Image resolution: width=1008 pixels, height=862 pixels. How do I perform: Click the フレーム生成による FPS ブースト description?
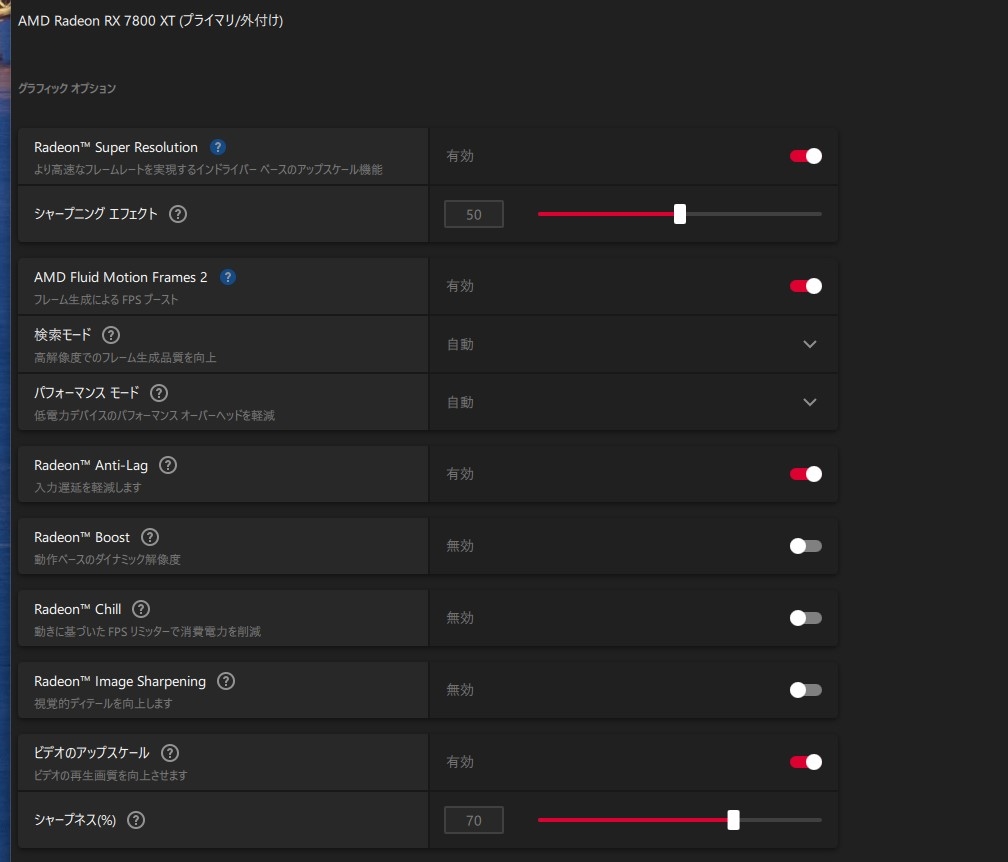point(106,300)
